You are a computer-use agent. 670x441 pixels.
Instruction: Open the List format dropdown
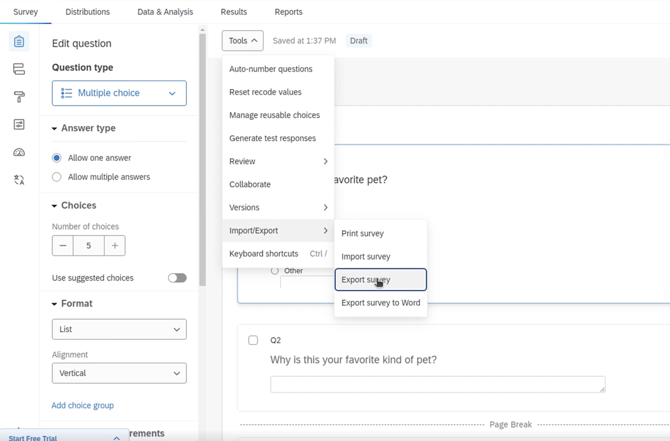119,329
